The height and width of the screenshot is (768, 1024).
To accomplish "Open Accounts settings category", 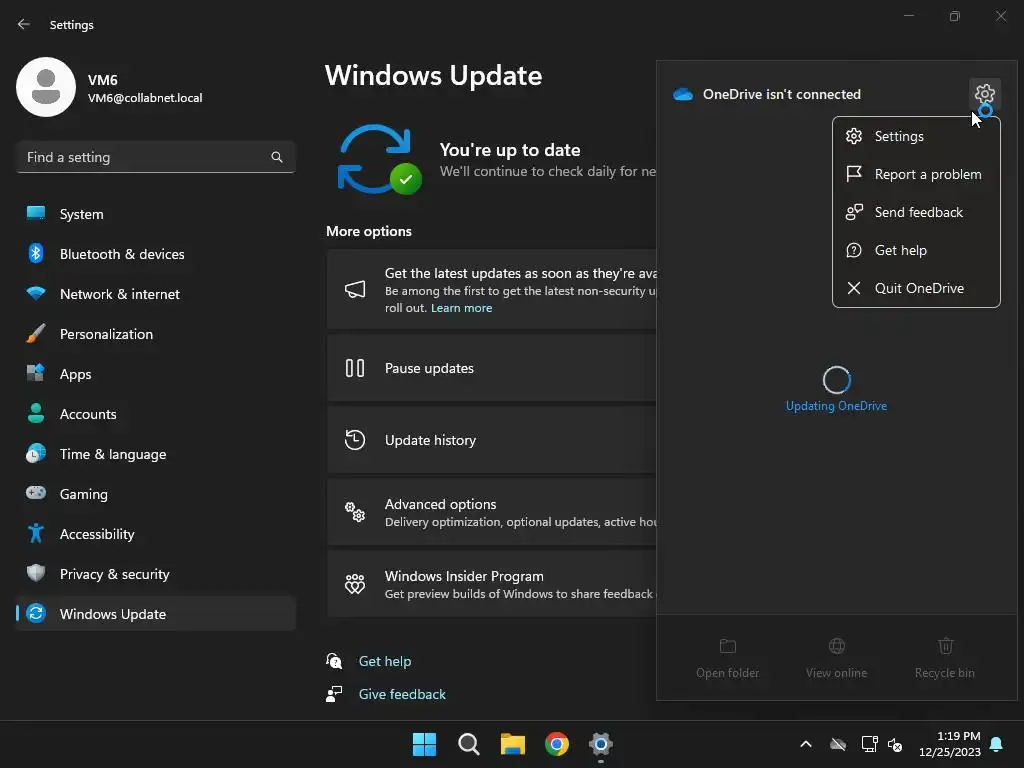I will click(x=155, y=414).
